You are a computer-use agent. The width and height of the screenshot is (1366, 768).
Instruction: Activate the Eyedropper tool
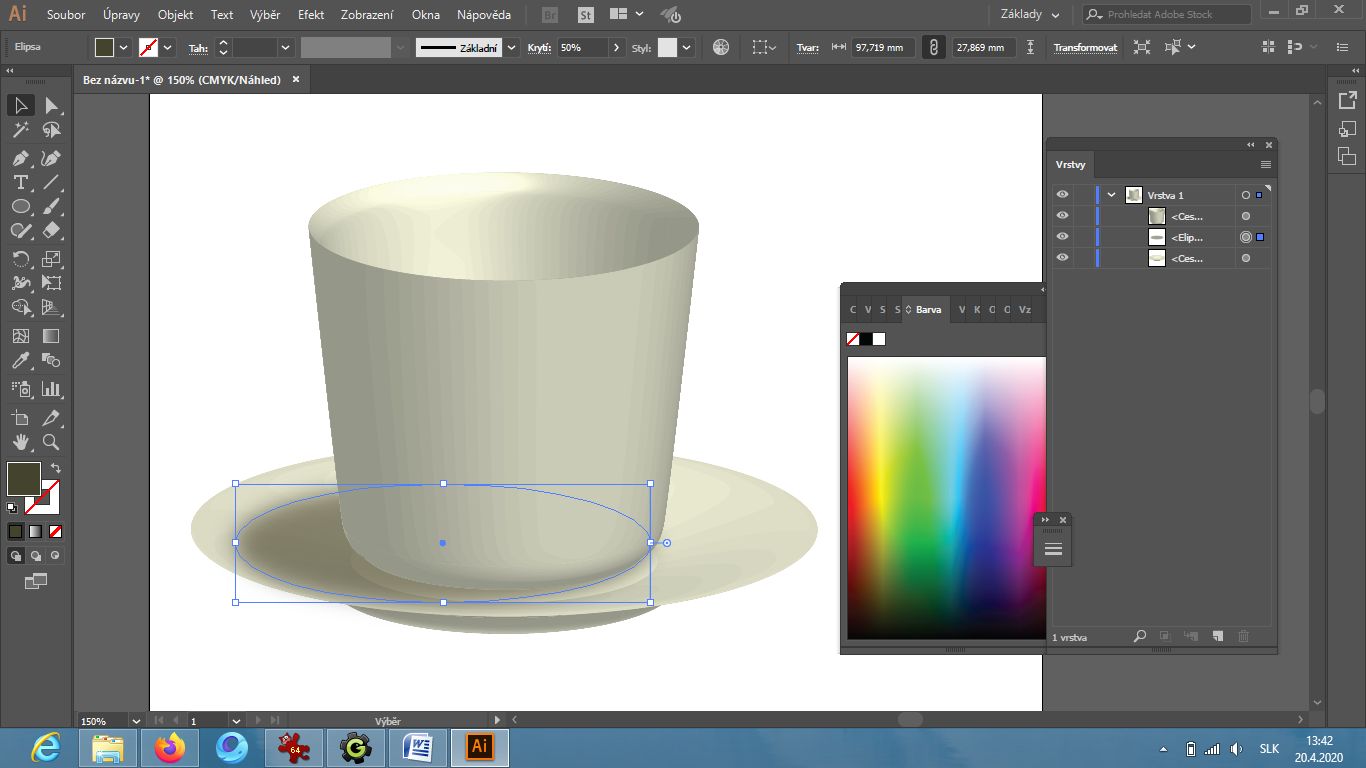20,361
